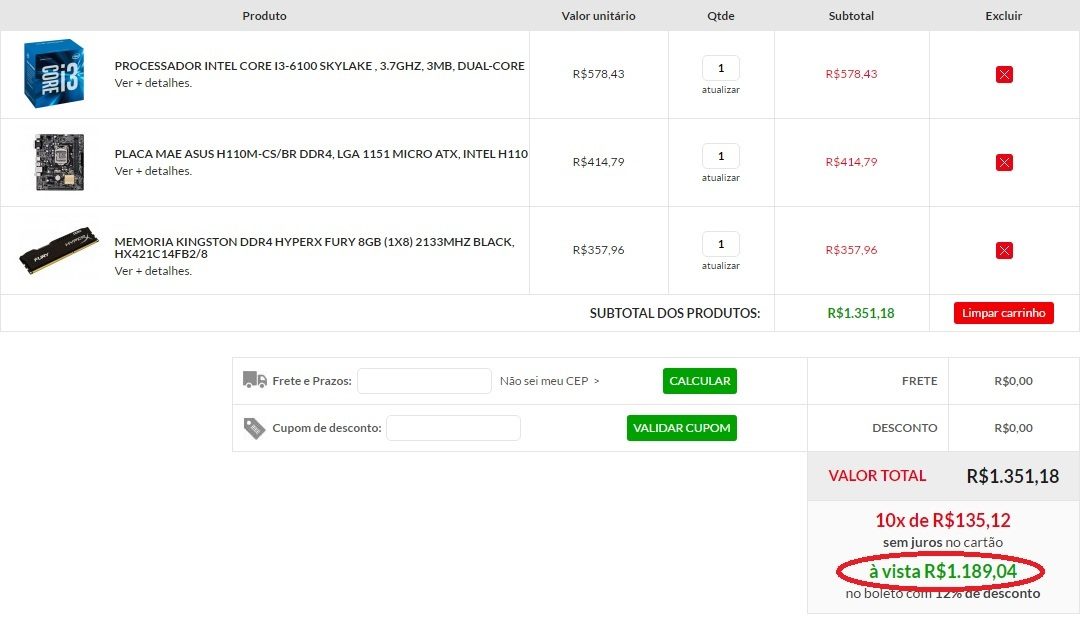Image resolution: width=1084 pixels, height=620 pixels.
Task: Open Não sei meu CEP link
Action: click(550, 381)
